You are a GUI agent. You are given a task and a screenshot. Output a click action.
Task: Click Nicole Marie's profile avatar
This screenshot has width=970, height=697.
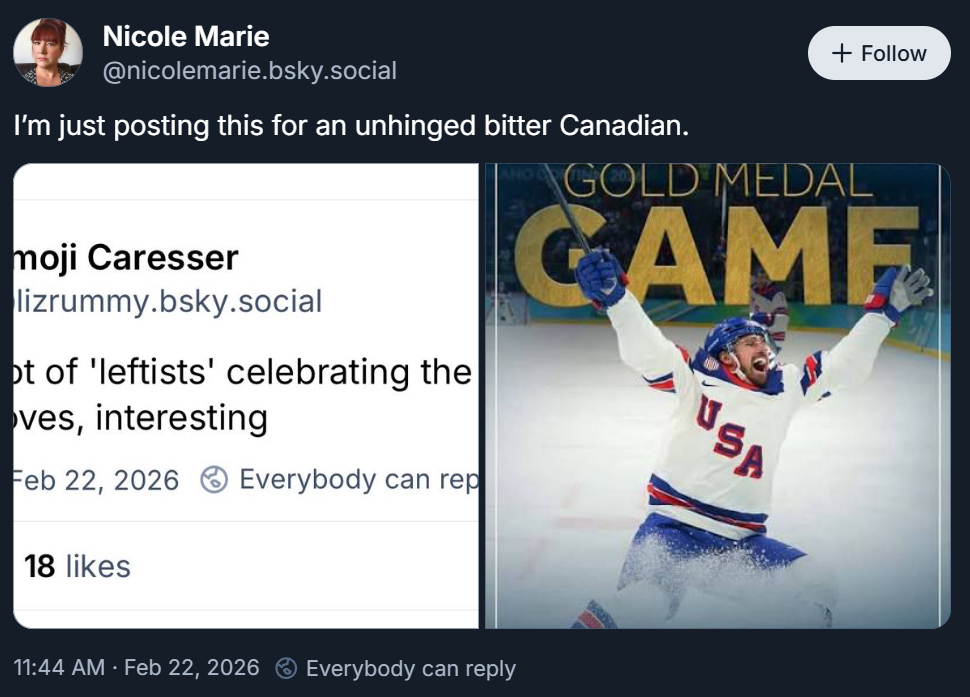pyautogui.click(x=48, y=53)
